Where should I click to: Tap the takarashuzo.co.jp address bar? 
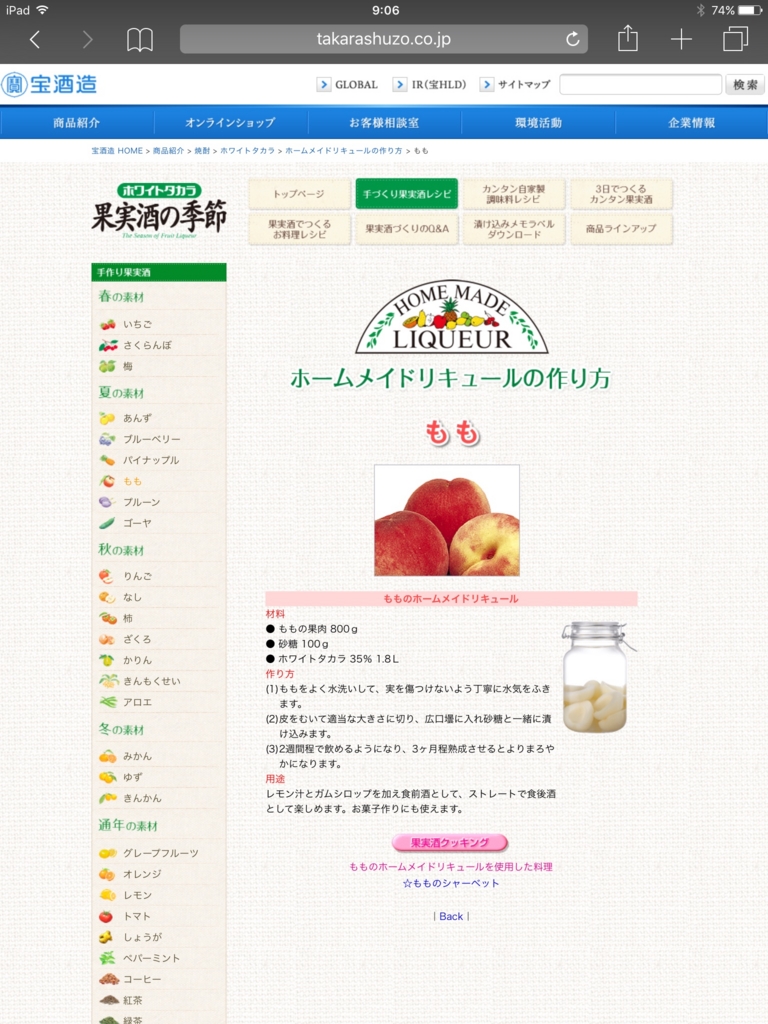point(383,40)
